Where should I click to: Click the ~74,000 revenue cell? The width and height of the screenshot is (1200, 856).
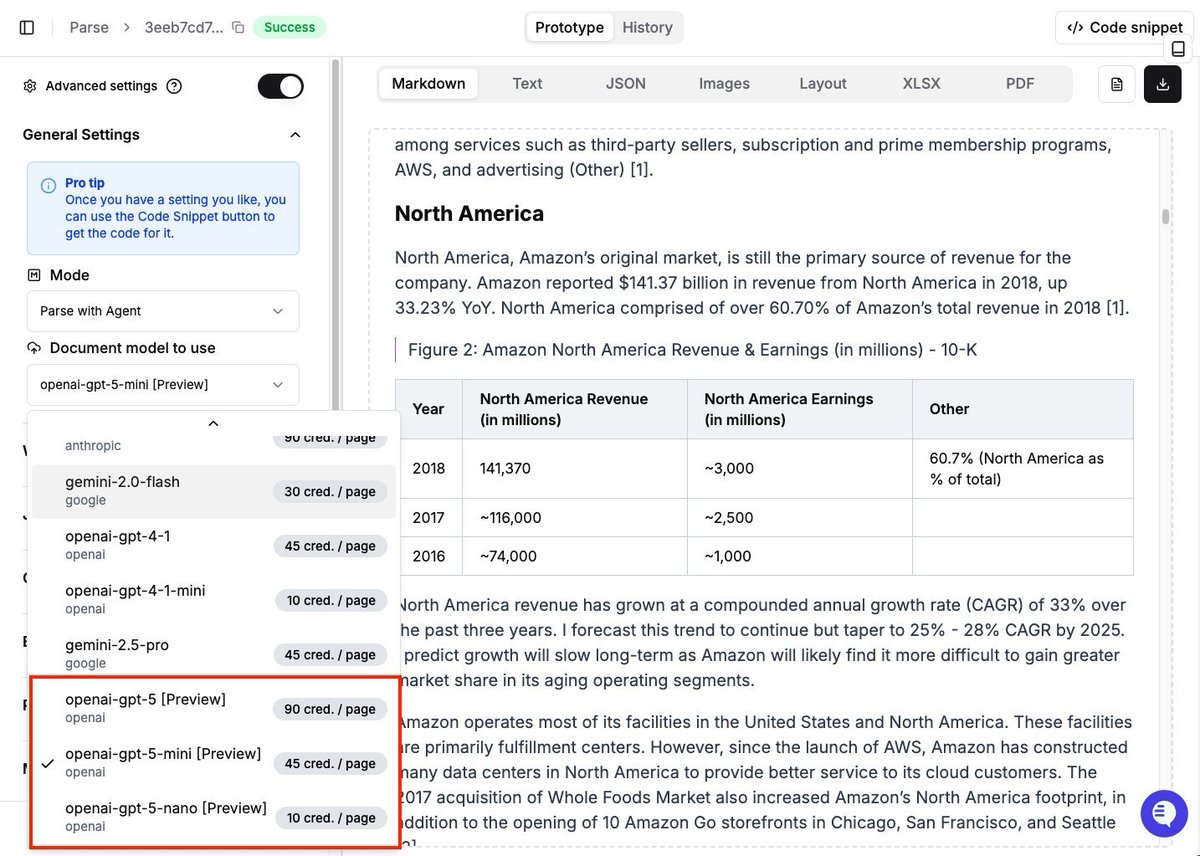click(x=575, y=556)
